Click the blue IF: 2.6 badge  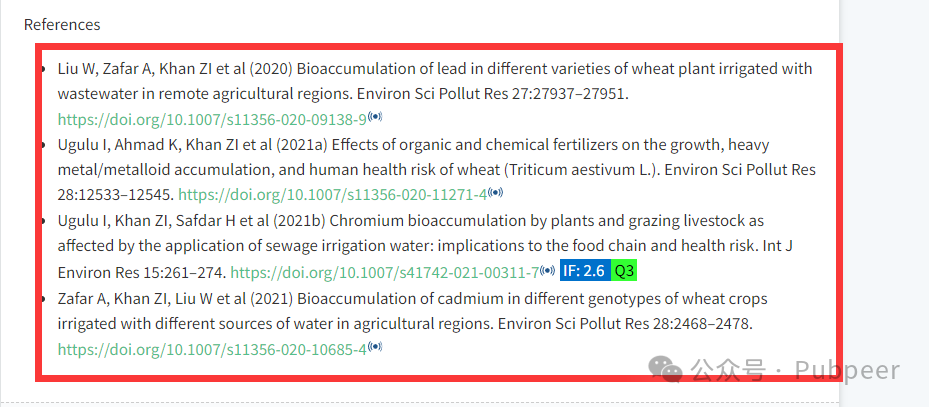coord(585,271)
